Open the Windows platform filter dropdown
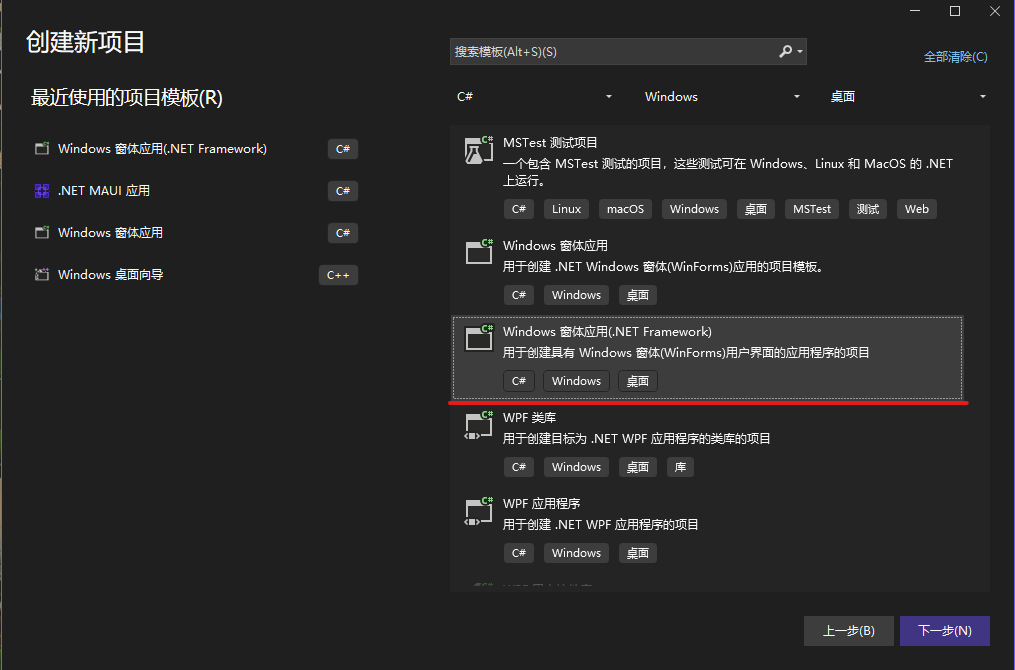1015x670 pixels. (722, 96)
